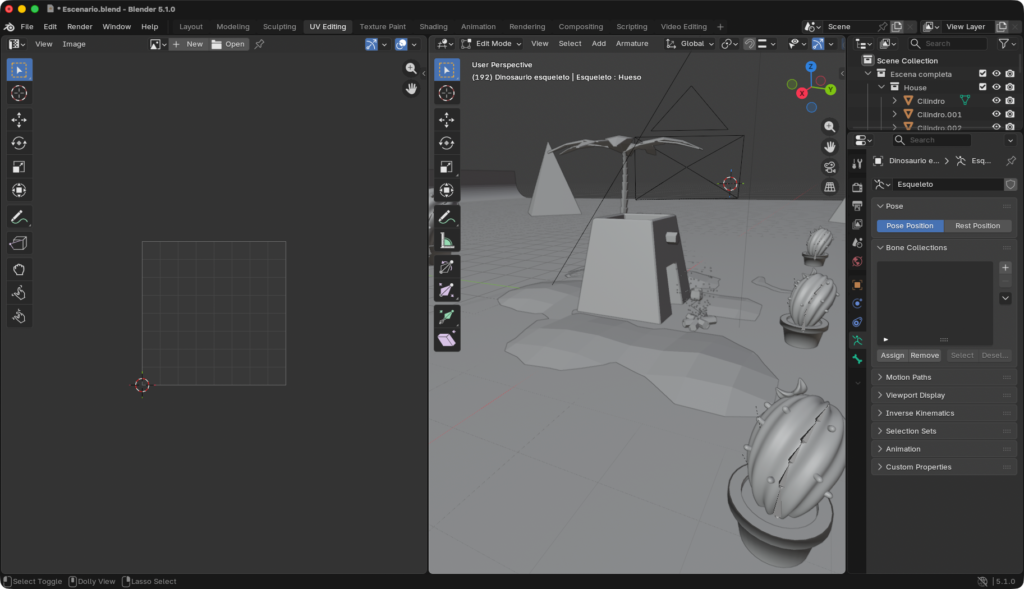Screen dimensions: 1024x589
Task: Select the Annotate tool in UV editor
Action: point(19,217)
